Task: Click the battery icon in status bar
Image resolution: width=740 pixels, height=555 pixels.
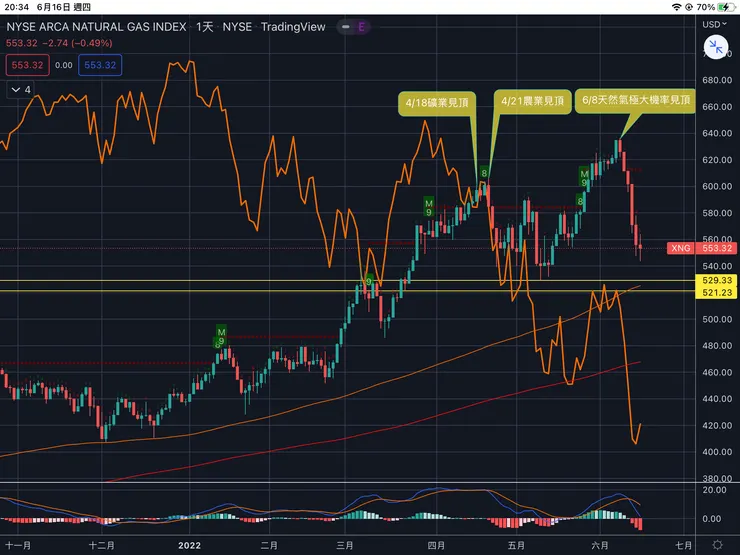Action: (x=726, y=7)
